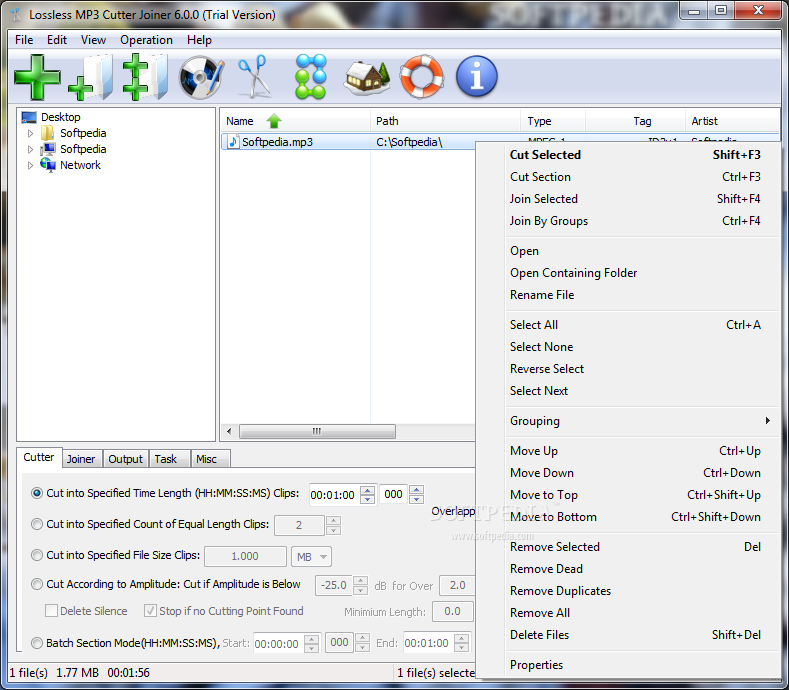Click the Network globe icon in tree

click(48, 165)
